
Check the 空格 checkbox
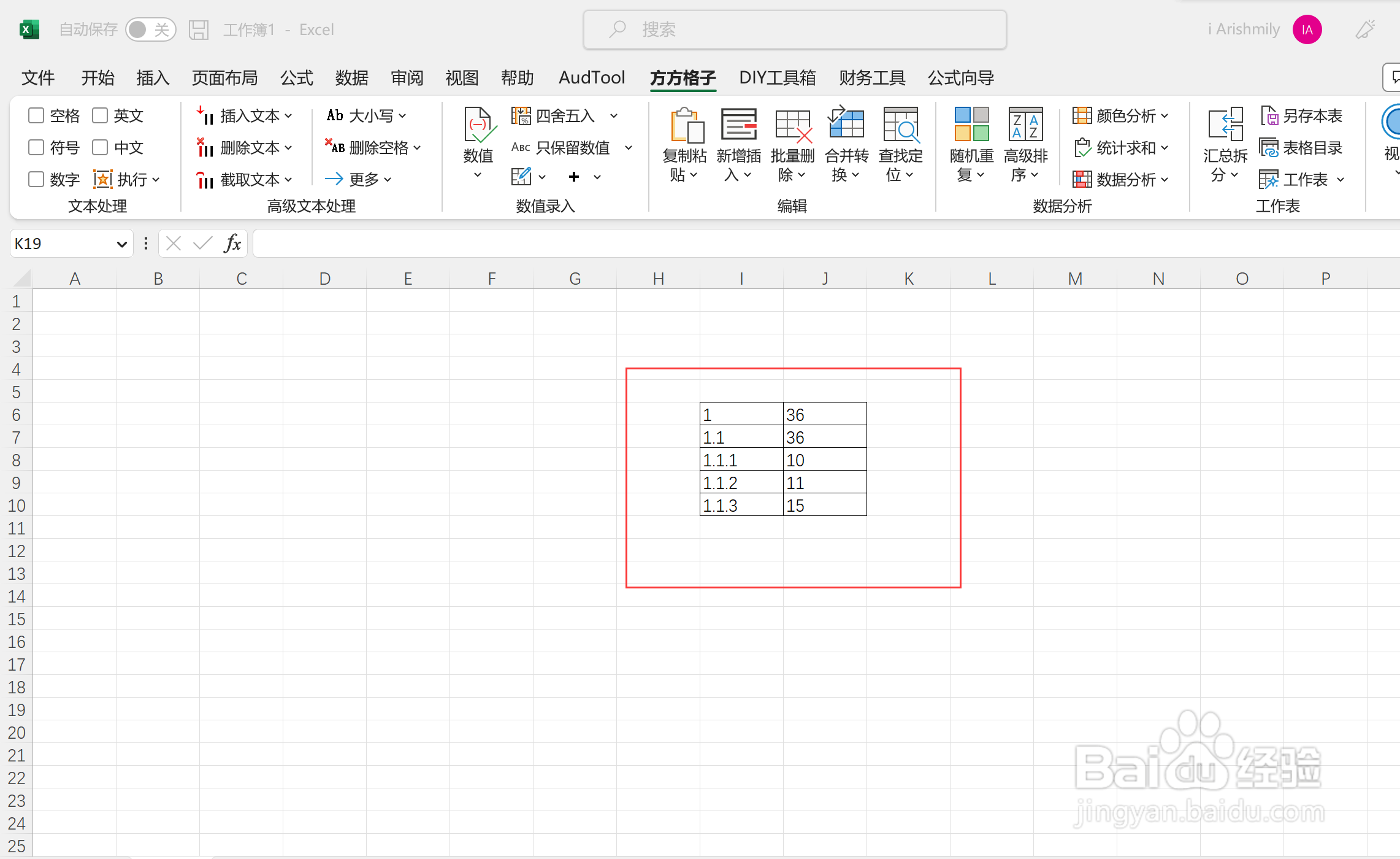point(36,115)
